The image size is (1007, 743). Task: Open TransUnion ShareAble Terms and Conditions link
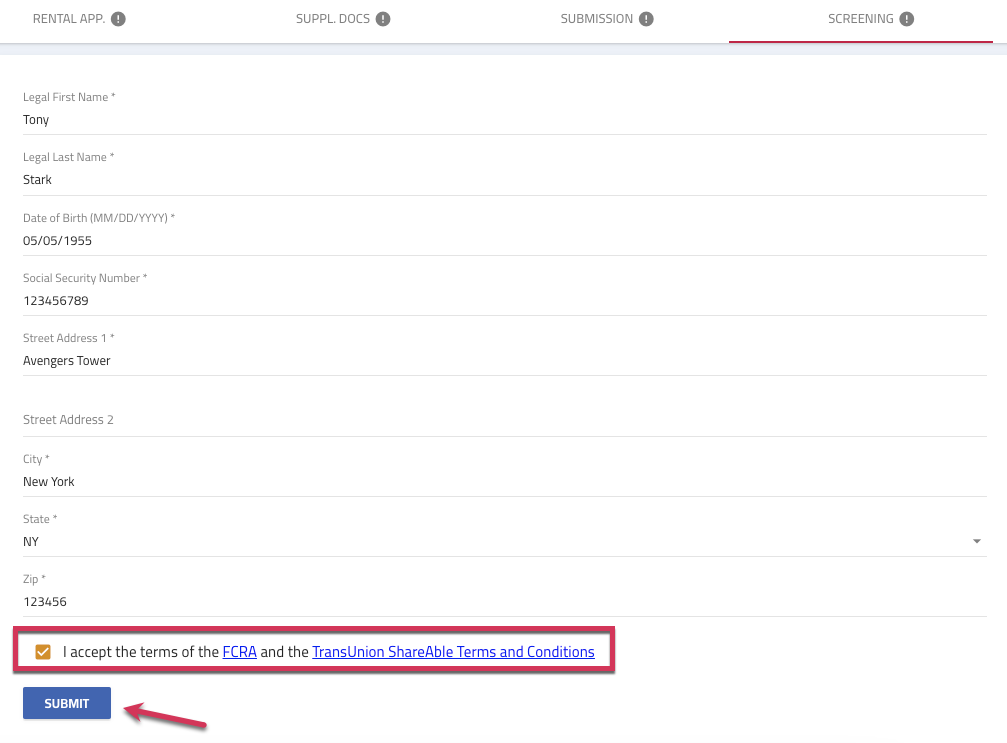pyautogui.click(x=453, y=652)
